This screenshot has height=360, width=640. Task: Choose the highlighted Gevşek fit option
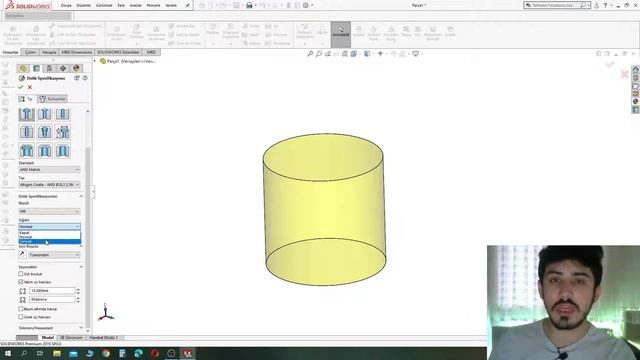49,242
